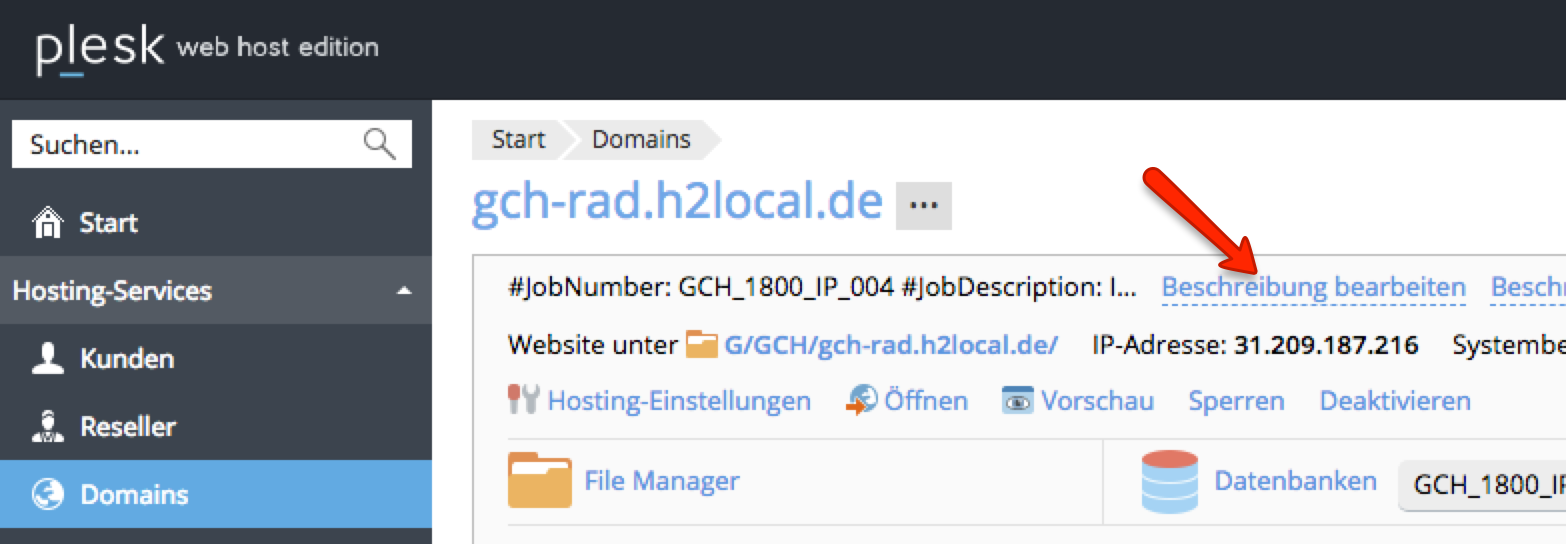Open the website folder path link
The height and width of the screenshot is (544, 1566).
click(890, 345)
